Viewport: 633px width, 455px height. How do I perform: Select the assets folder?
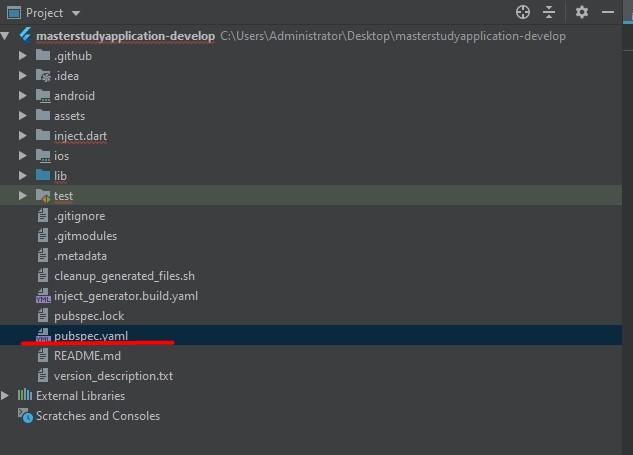click(x=69, y=116)
